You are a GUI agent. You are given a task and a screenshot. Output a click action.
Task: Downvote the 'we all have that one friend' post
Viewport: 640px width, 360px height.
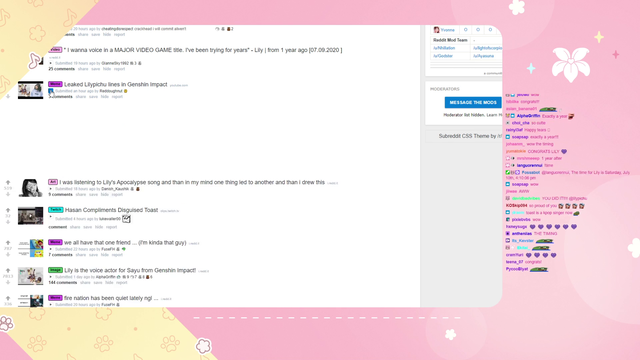click(8, 255)
